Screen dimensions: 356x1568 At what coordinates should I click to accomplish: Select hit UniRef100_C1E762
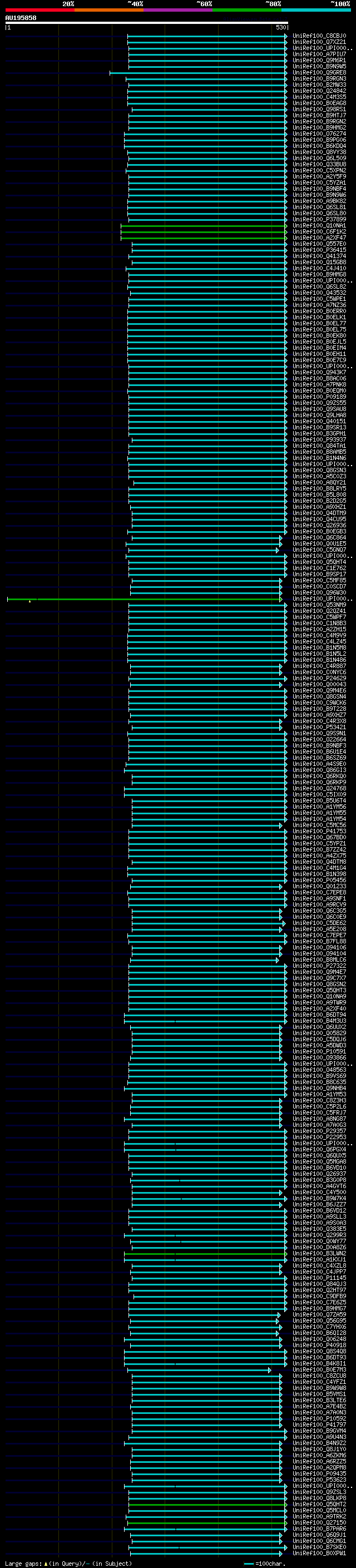click(x=319, y=568)
